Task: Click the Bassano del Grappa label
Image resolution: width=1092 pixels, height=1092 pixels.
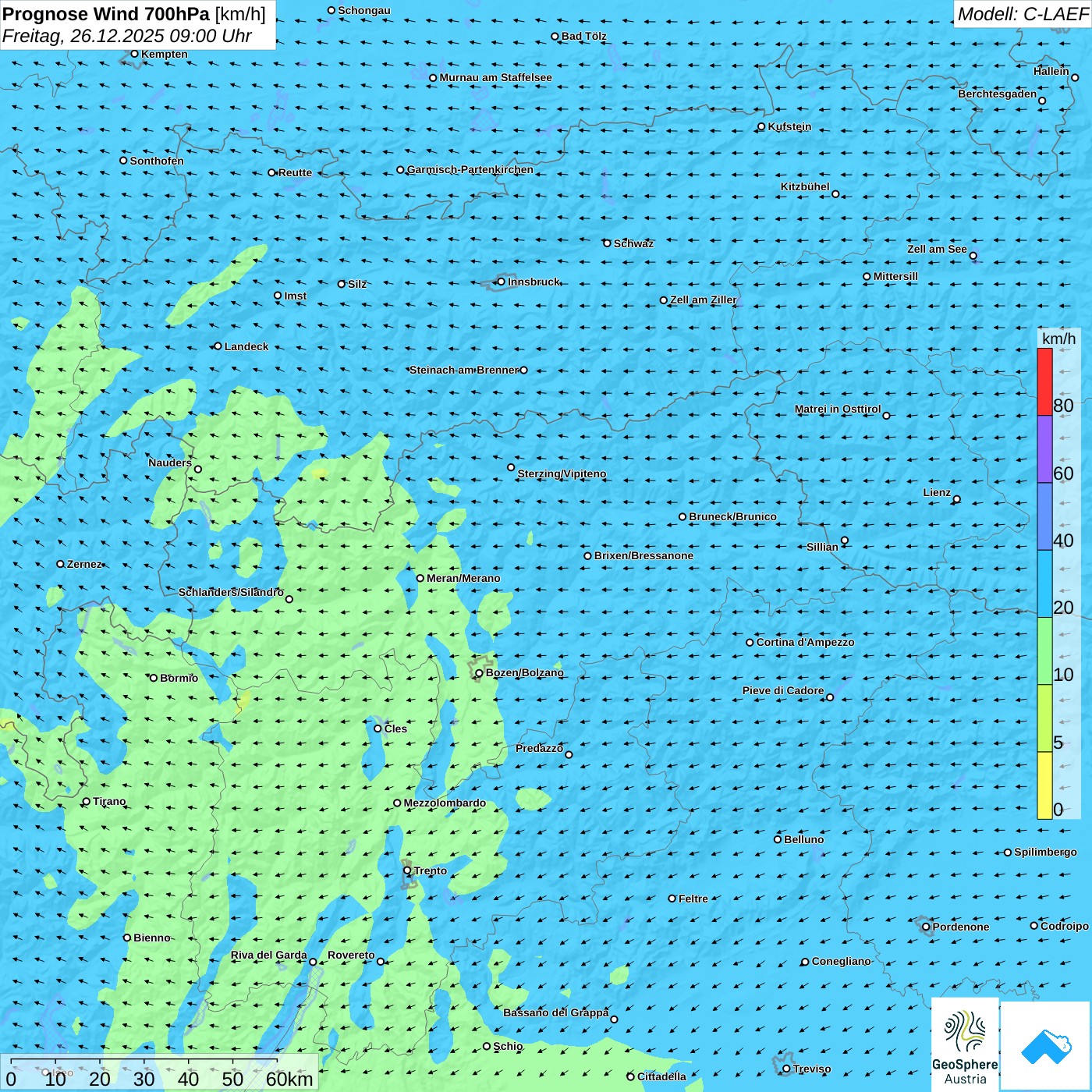Action: click(x=555, y=1012)
